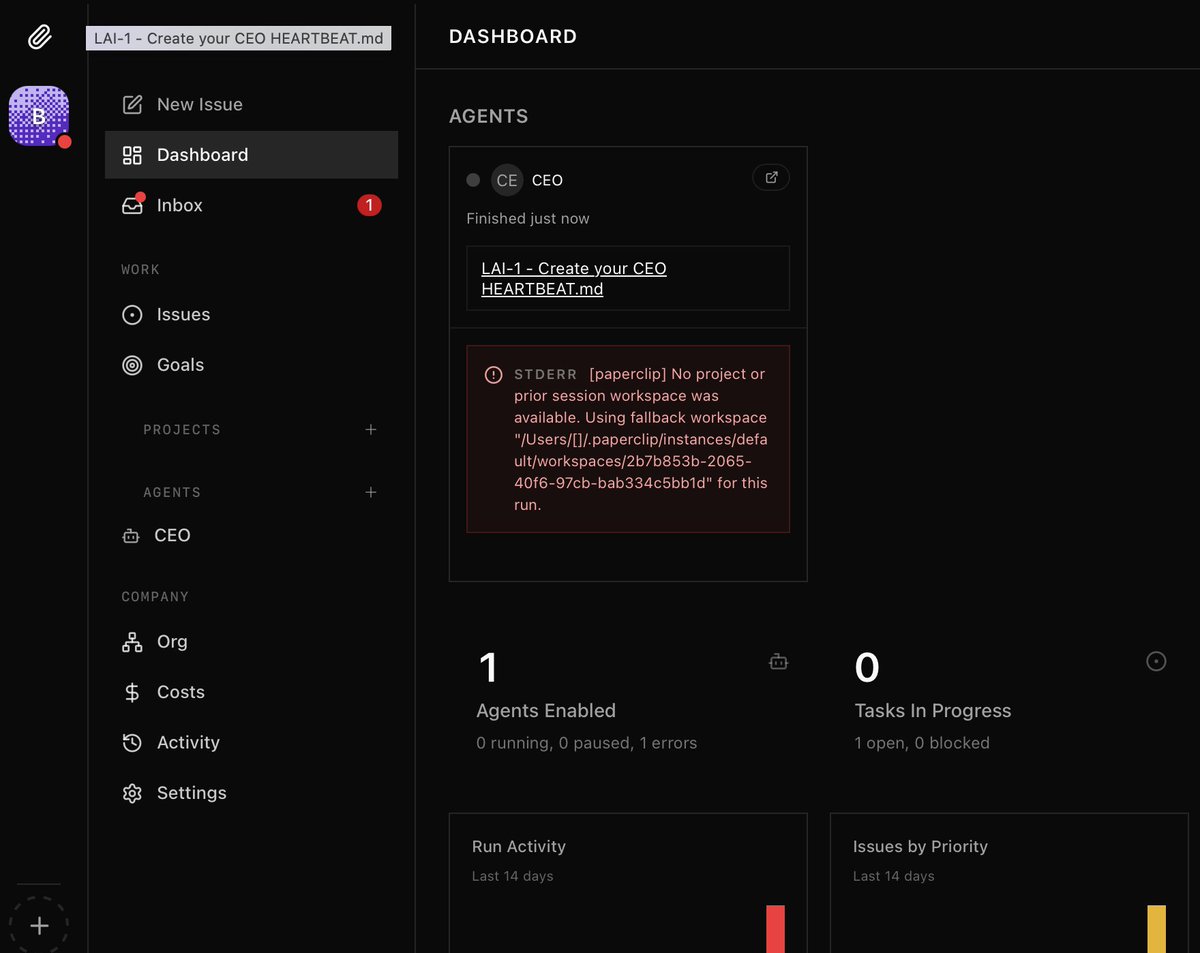Click the Run Activity chart title
The width and height of the screenshot is (1200, 953).
point(519,846)
